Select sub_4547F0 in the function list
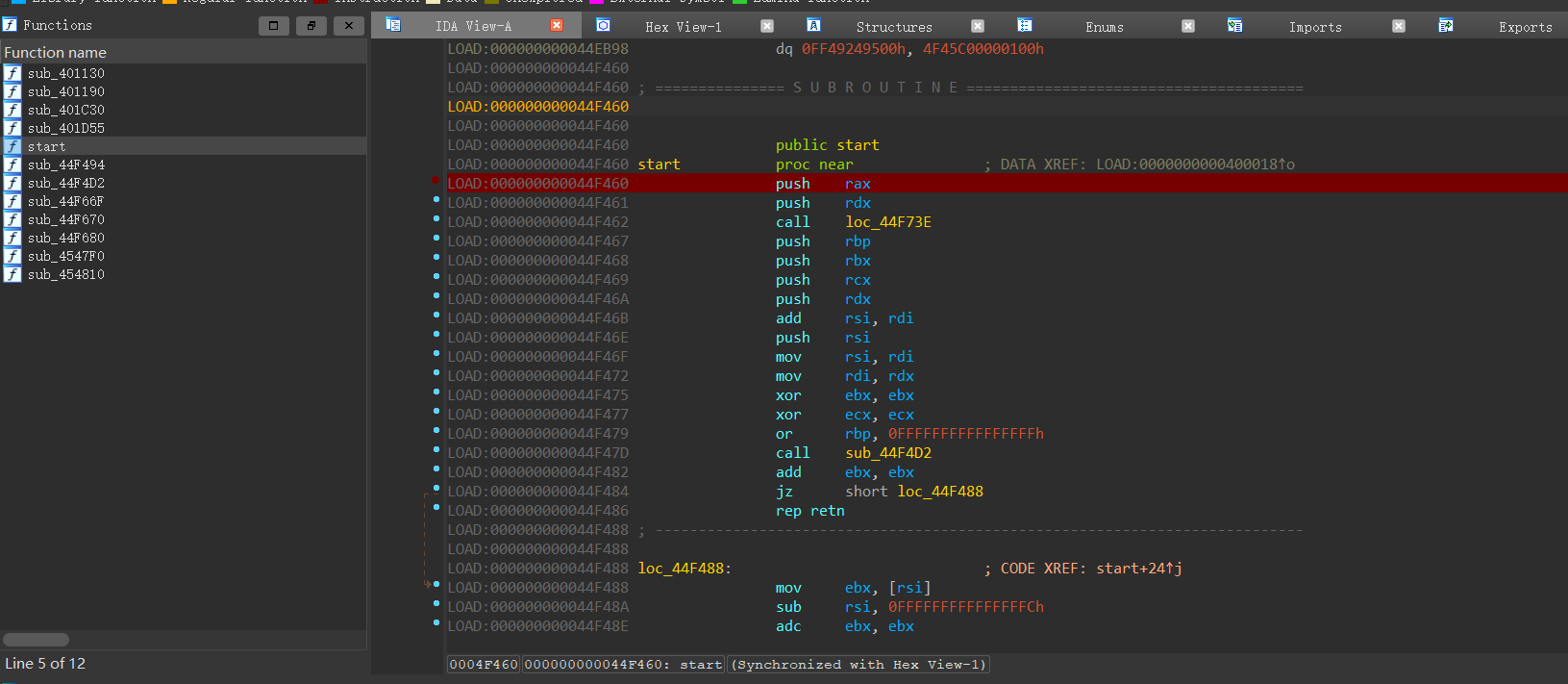This screenshot has height=684, width=1568. (x=65, y=256)
